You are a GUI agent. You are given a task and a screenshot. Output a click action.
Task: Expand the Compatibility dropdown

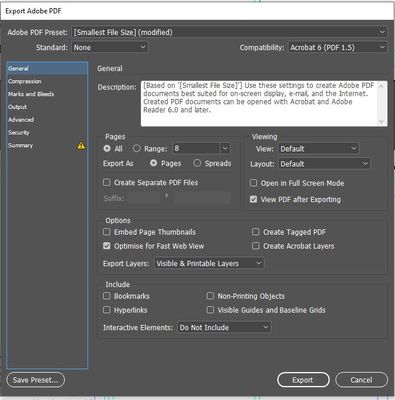(x=337, y=47)
